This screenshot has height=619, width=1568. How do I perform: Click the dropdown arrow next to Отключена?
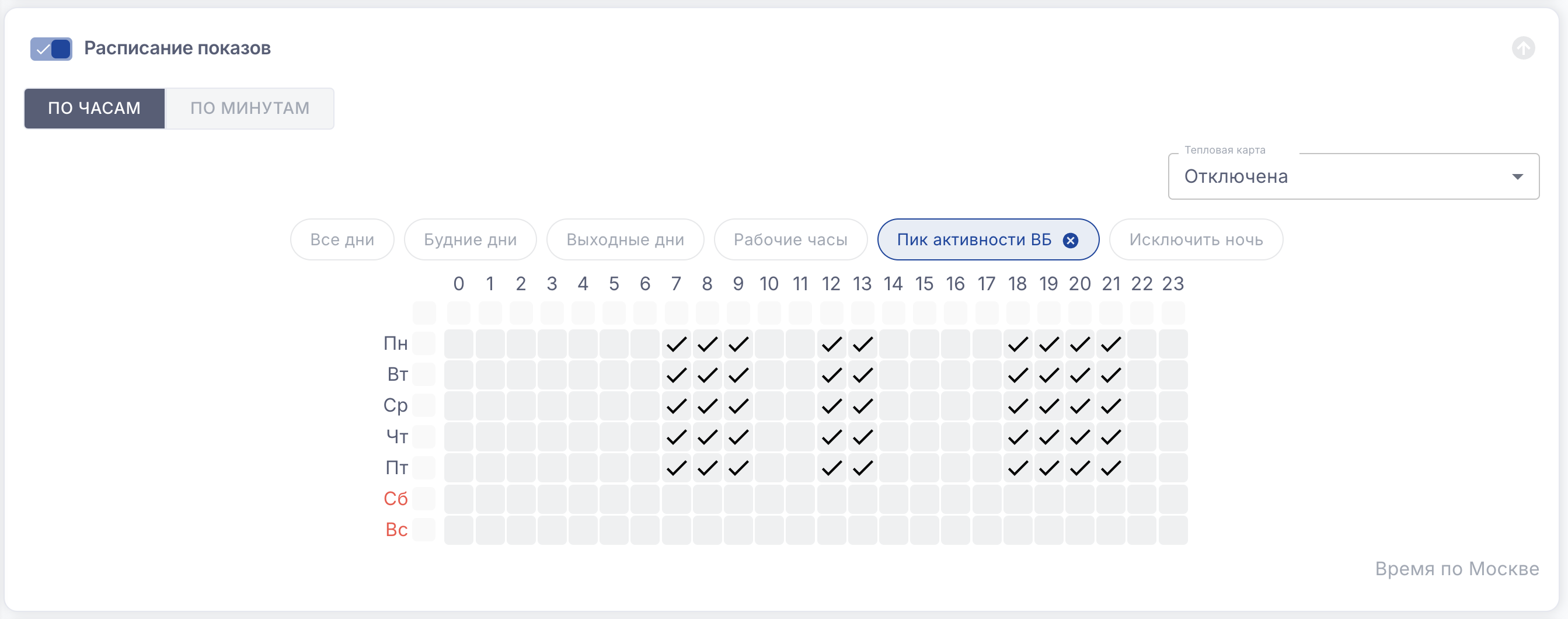[1517, 176]
